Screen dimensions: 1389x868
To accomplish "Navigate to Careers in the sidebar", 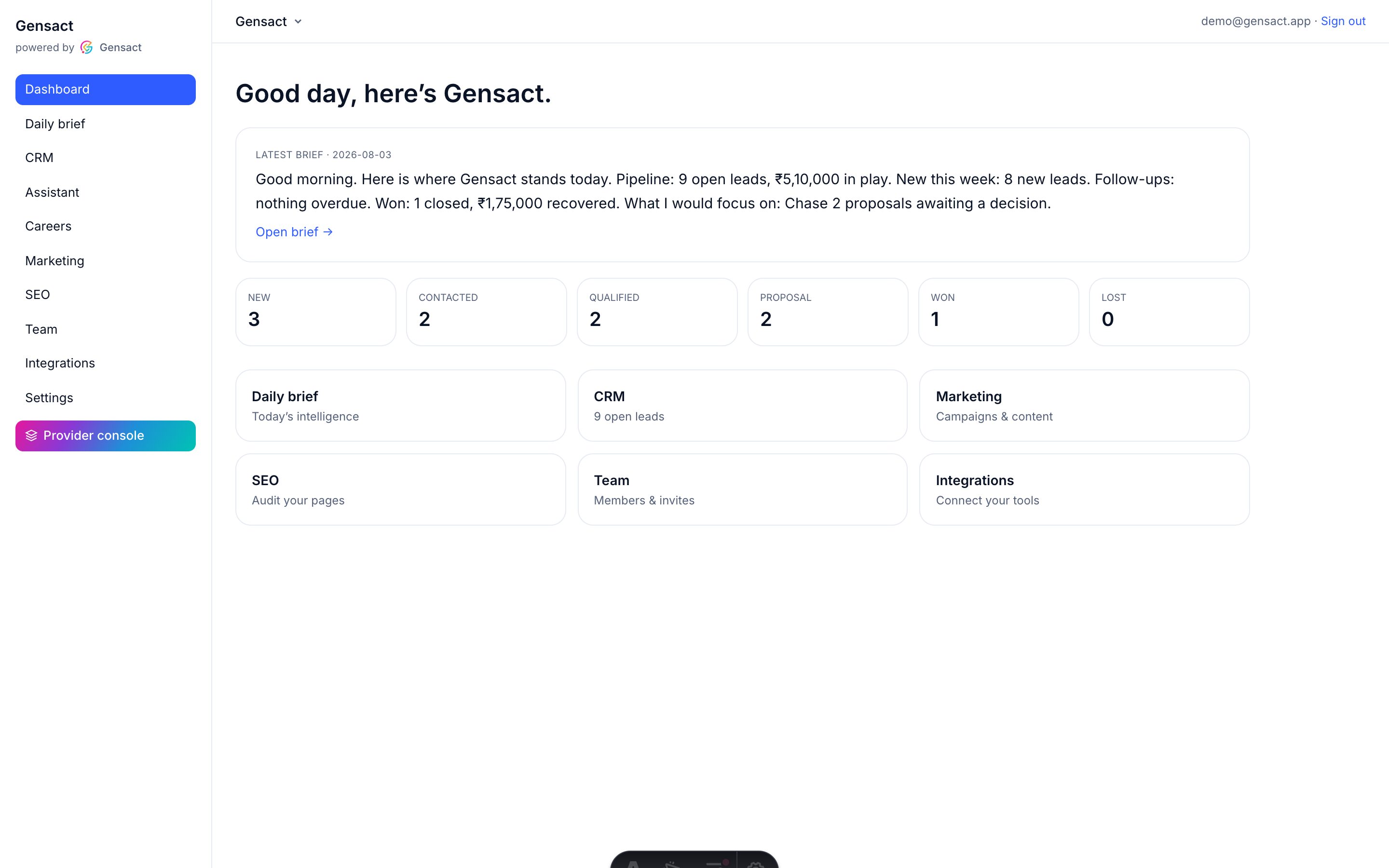I will click(x=106, y=226).
